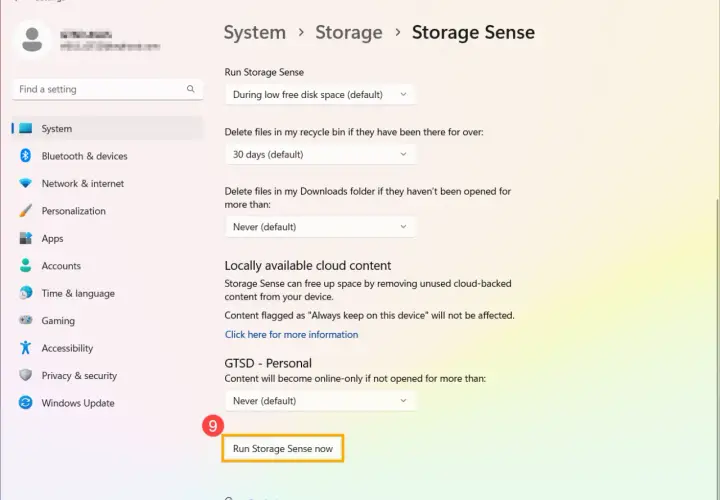720x500 pixels.
Task: Open Accounts settings page
Action: 107,265
